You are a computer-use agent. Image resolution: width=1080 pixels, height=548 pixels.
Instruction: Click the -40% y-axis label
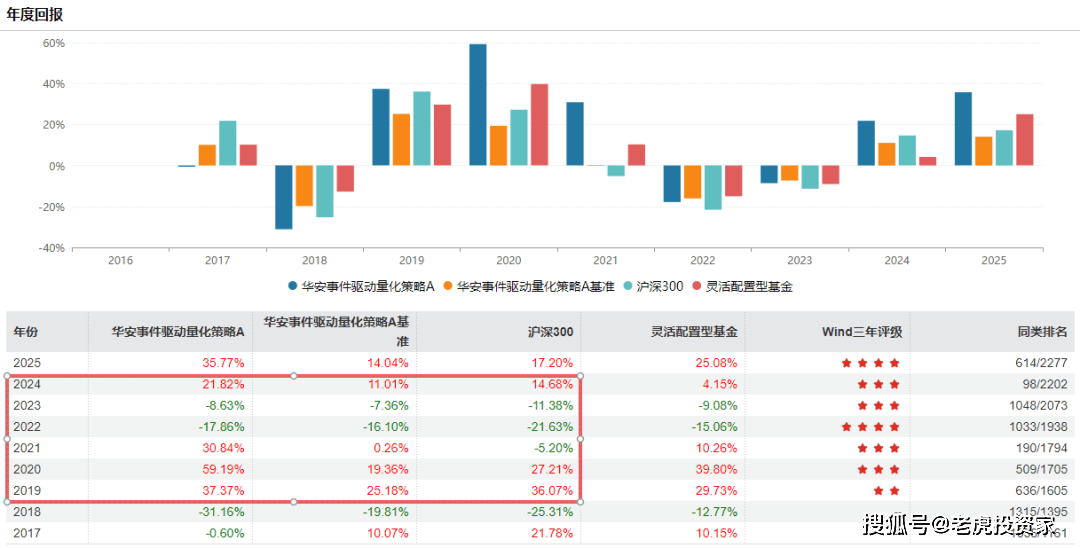coord(51,248)
